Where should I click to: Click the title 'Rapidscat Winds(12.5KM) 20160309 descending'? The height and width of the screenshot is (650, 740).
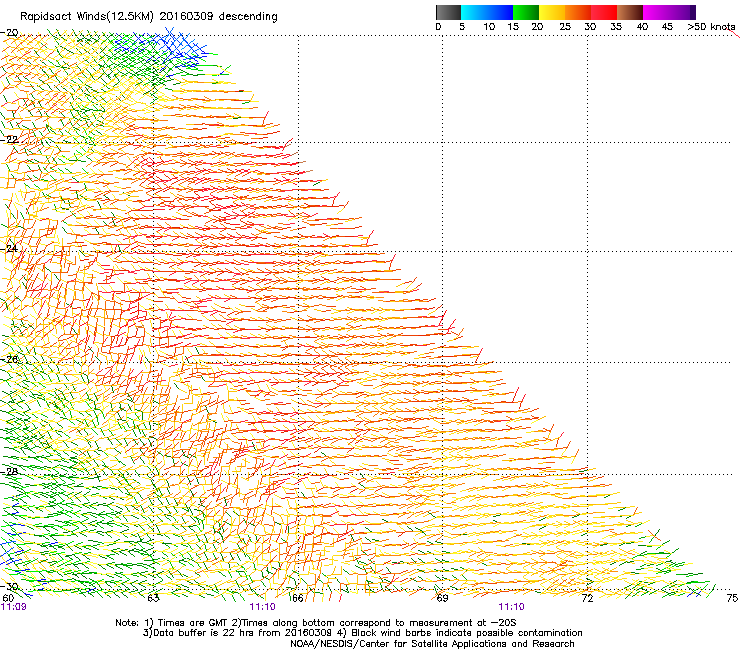point(149,17)
